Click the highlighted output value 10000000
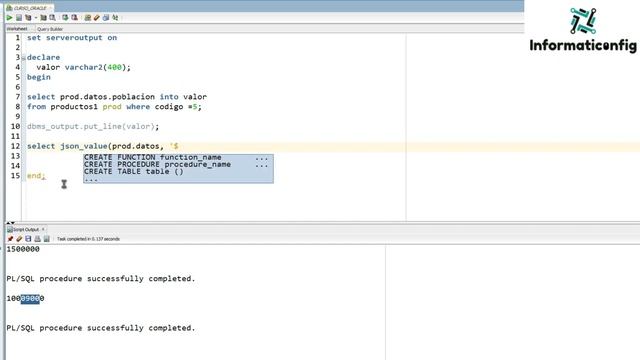 (x=25, y=299)
